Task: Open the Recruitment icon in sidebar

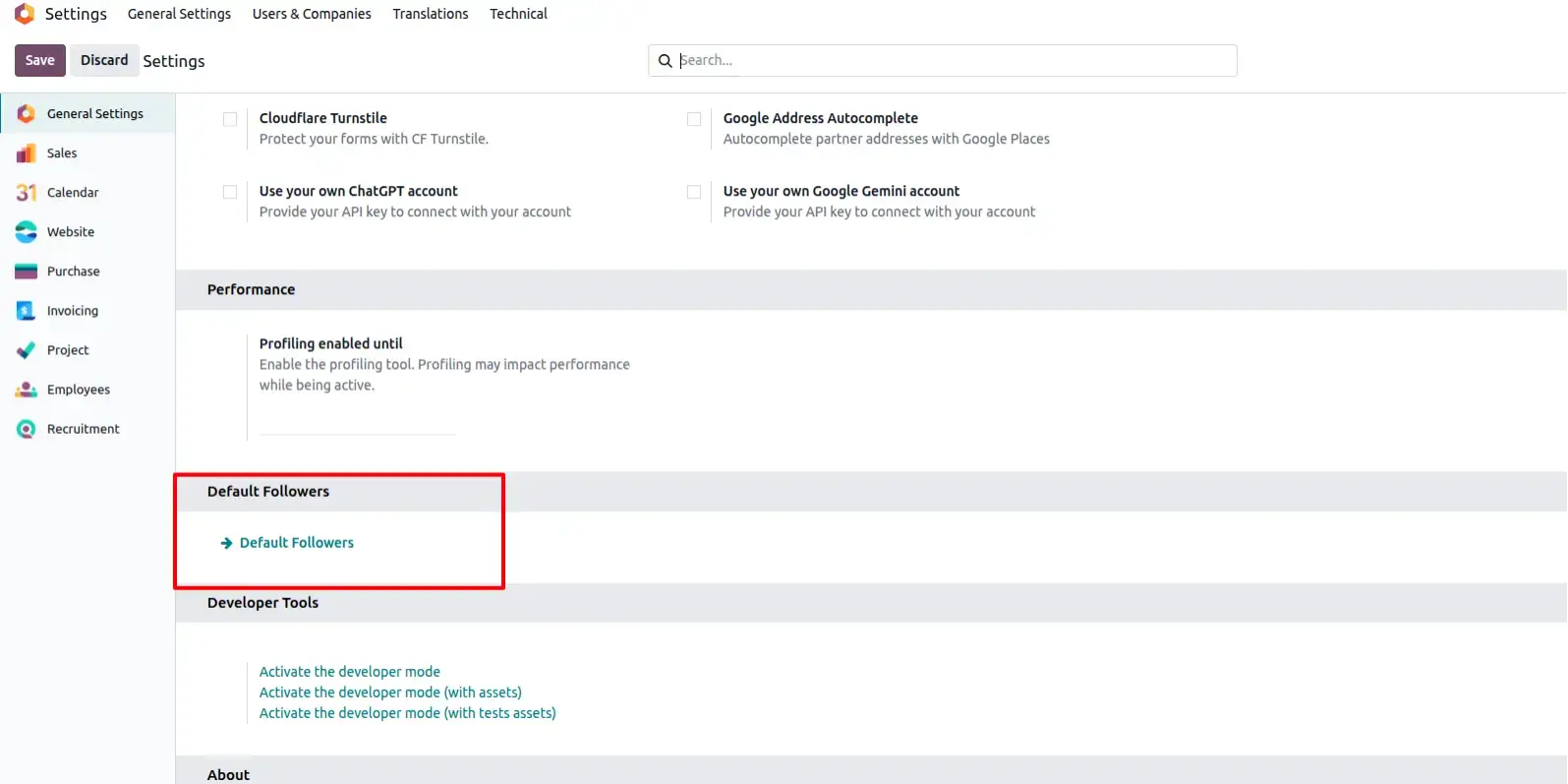Action: coord(27,429)
